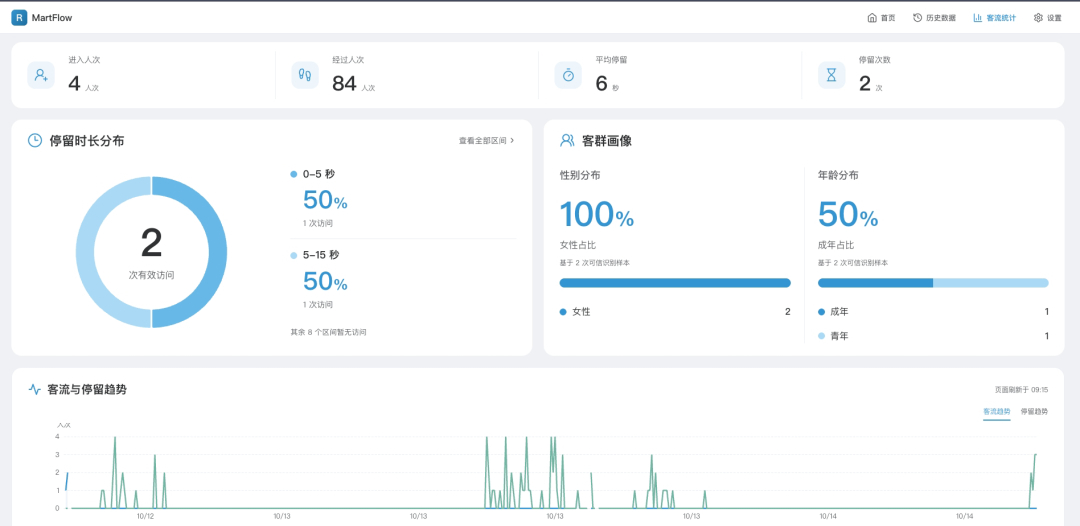Click the chevron next to 查看全部区间
Screen dimensions: 1080x526
(x=512, y=140)
